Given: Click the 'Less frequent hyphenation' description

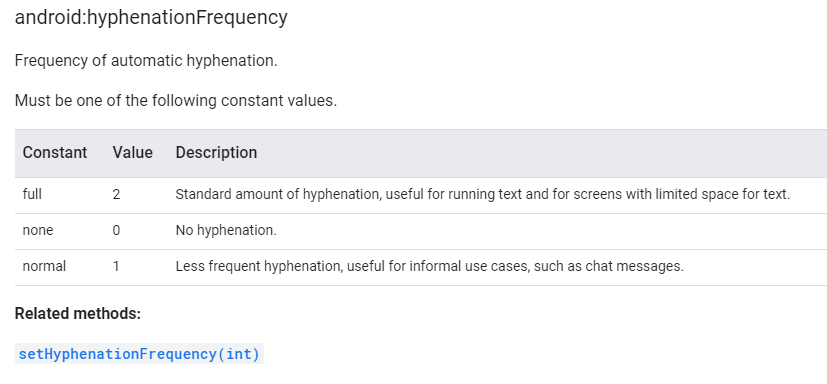Looking at the screenshot, I should tap(429, 266).
